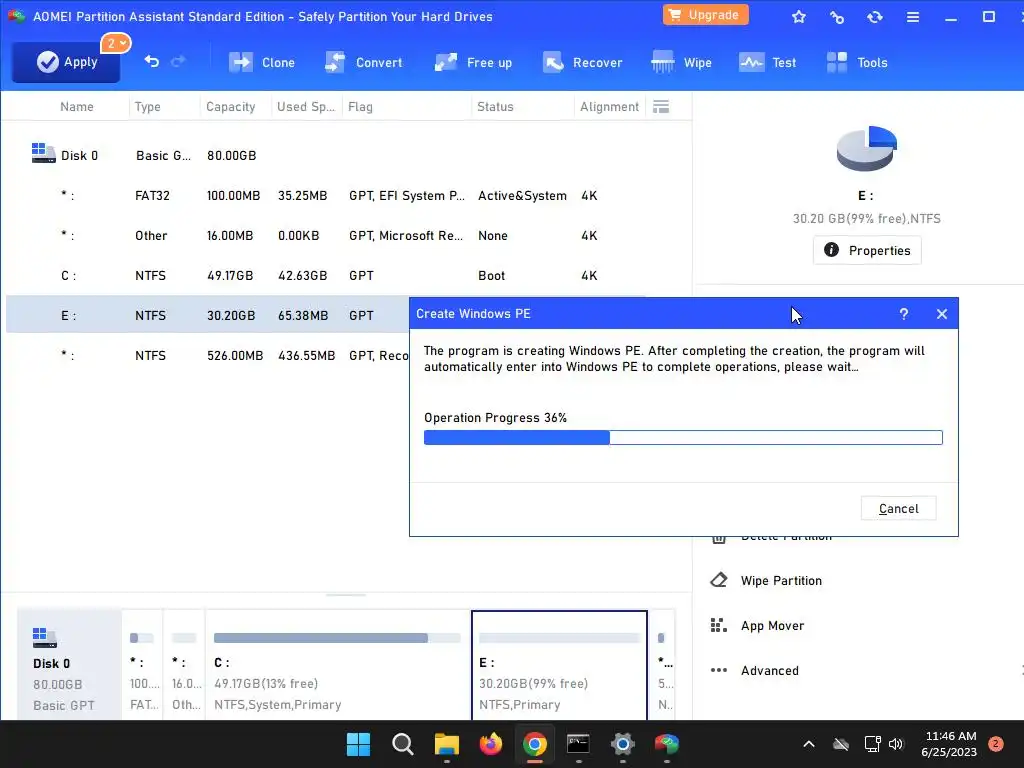
Task: Select the Disk 0 row in list
Action: (x=327, y=155)
